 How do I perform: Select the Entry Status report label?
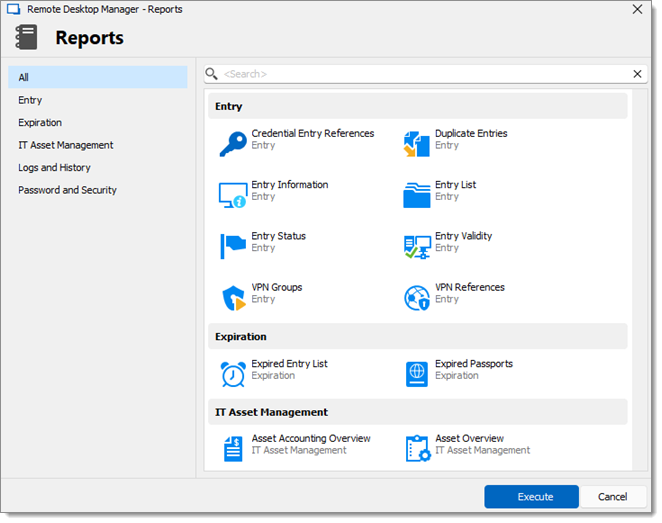pos(279,236)
